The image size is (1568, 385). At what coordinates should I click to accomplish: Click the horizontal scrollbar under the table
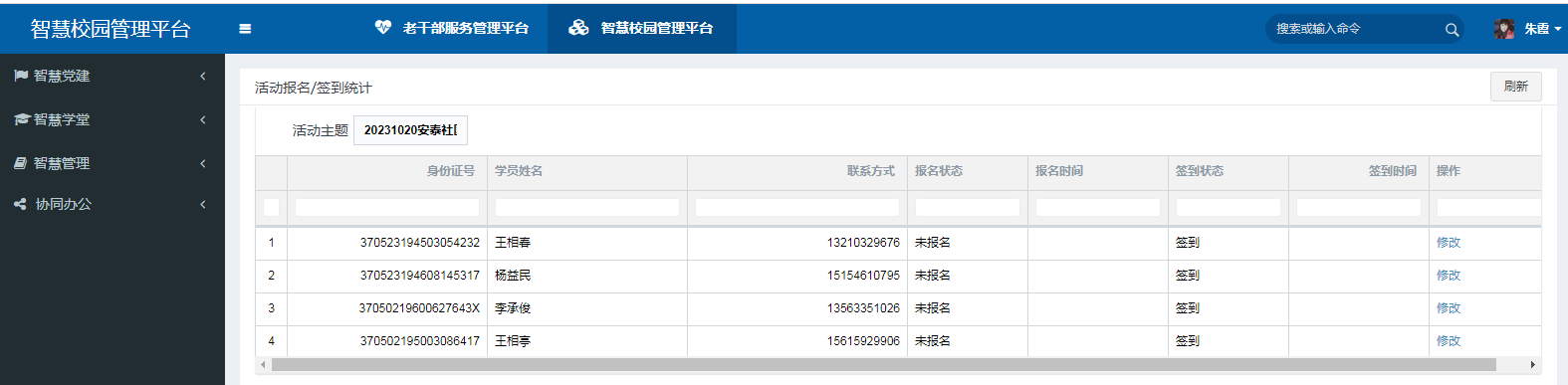[x=883, y=365]
